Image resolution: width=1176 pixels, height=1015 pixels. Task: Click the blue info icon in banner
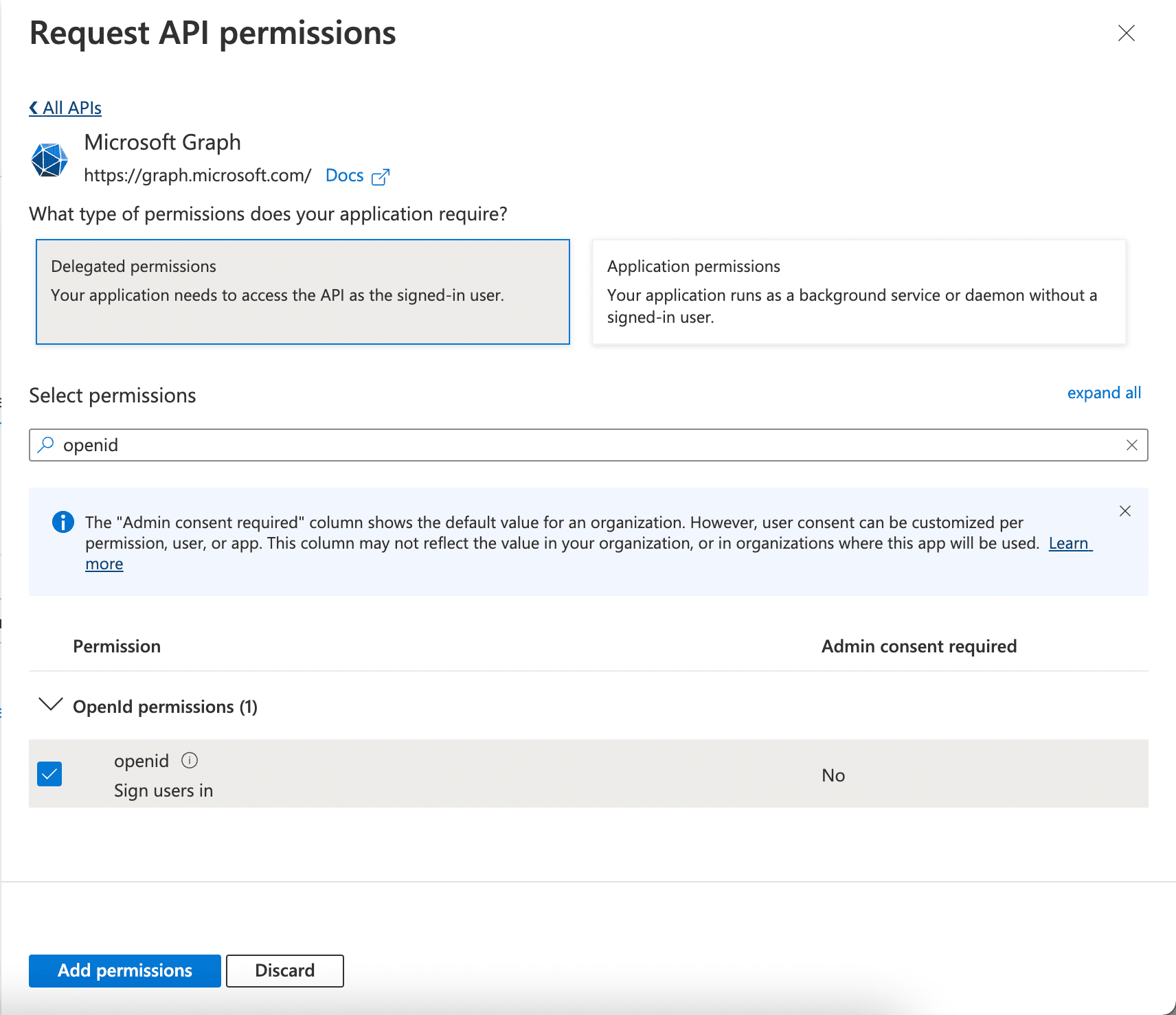63,523
